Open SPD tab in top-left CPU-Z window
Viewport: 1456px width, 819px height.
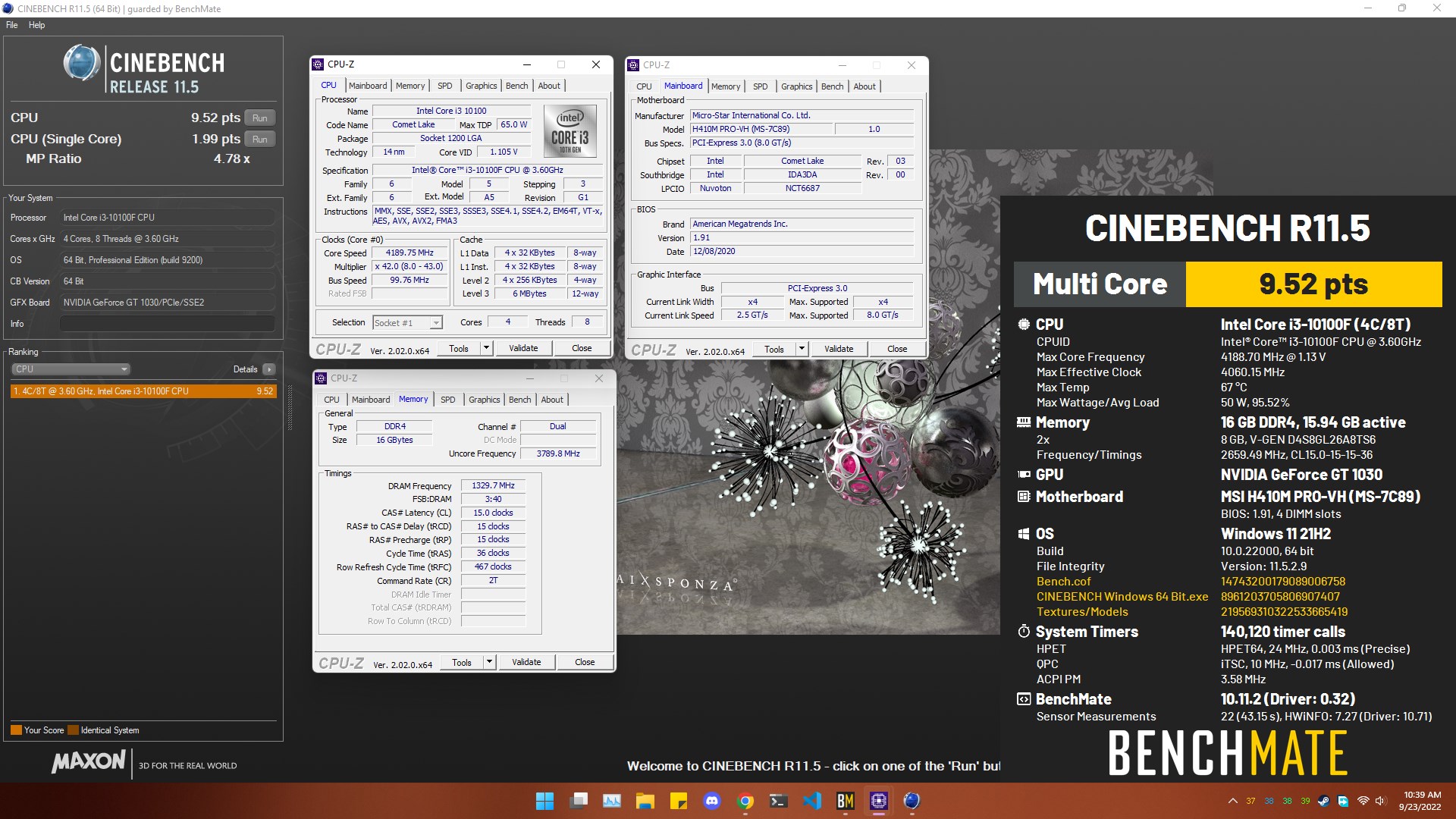[445, 86]
